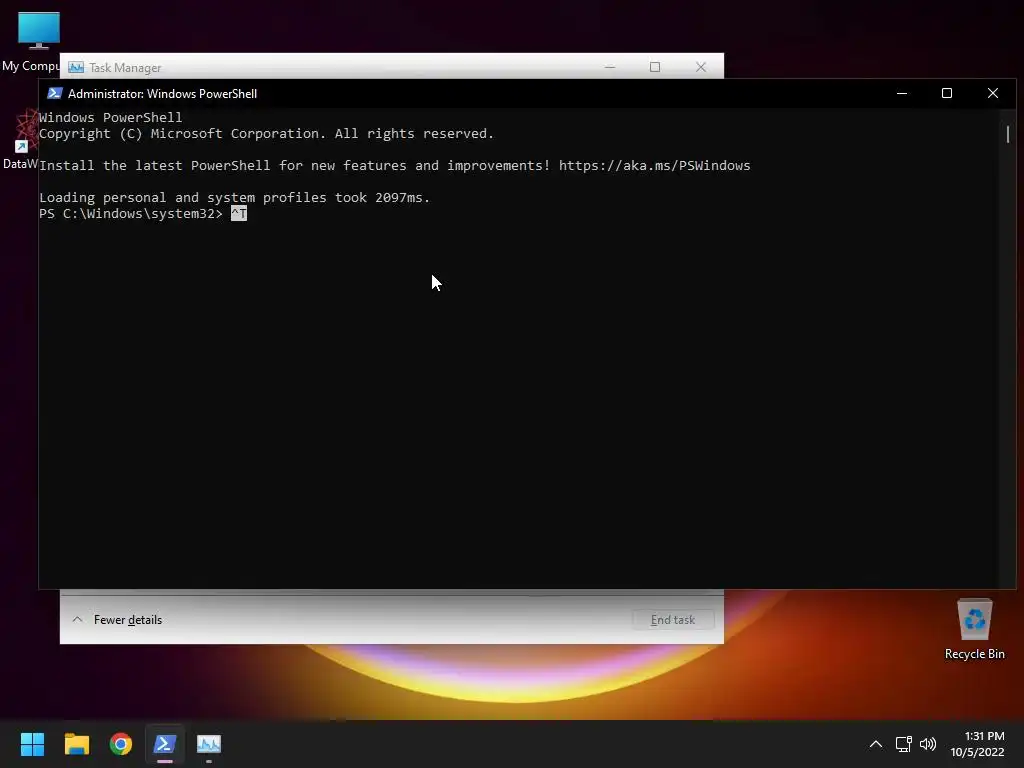Select the My Computer desktop icon
Image resolution: width=1024 pixels, height=768 pixels.
tap(31, 41)
